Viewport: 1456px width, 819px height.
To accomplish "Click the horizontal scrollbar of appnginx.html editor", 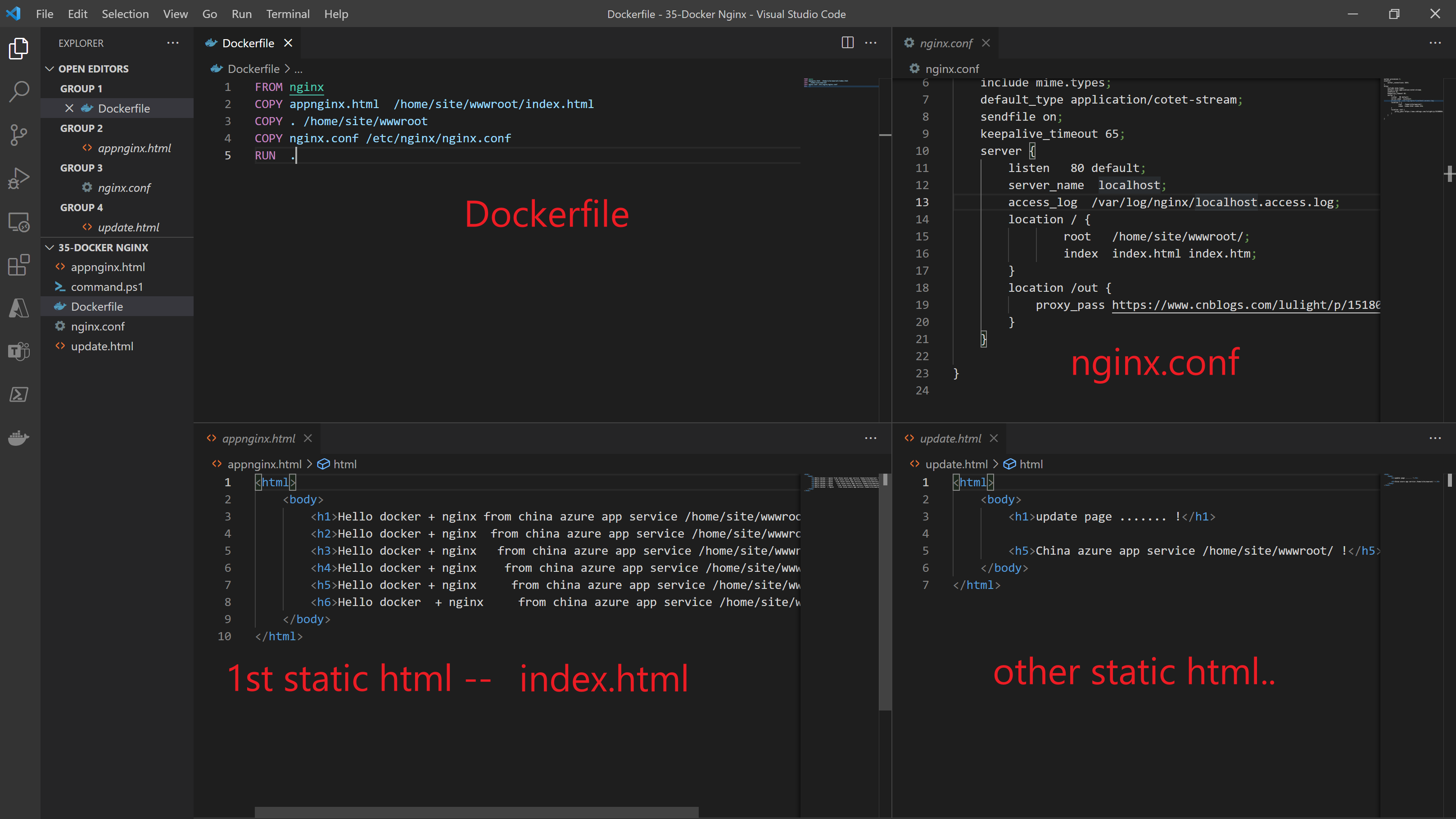I will [476, 812].
